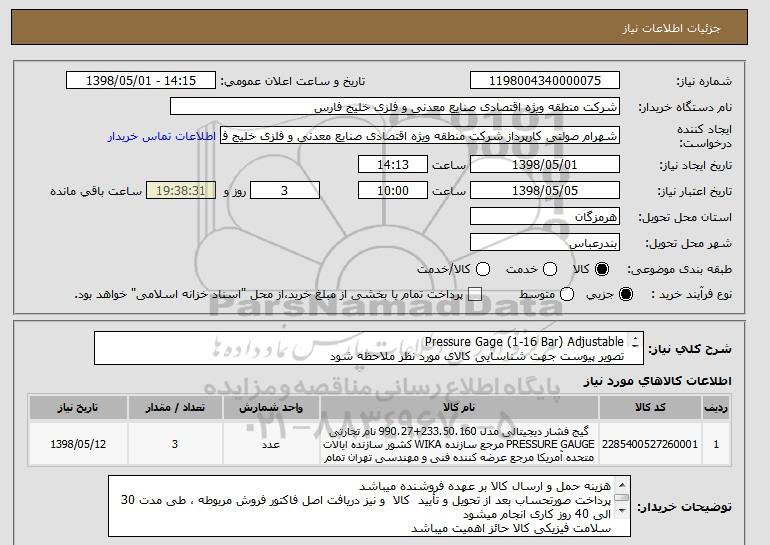Click the announcement date field 1398/05/01 - 14:15
The height and width of the screenshot is (545, 770).
[x=141, y=81]
